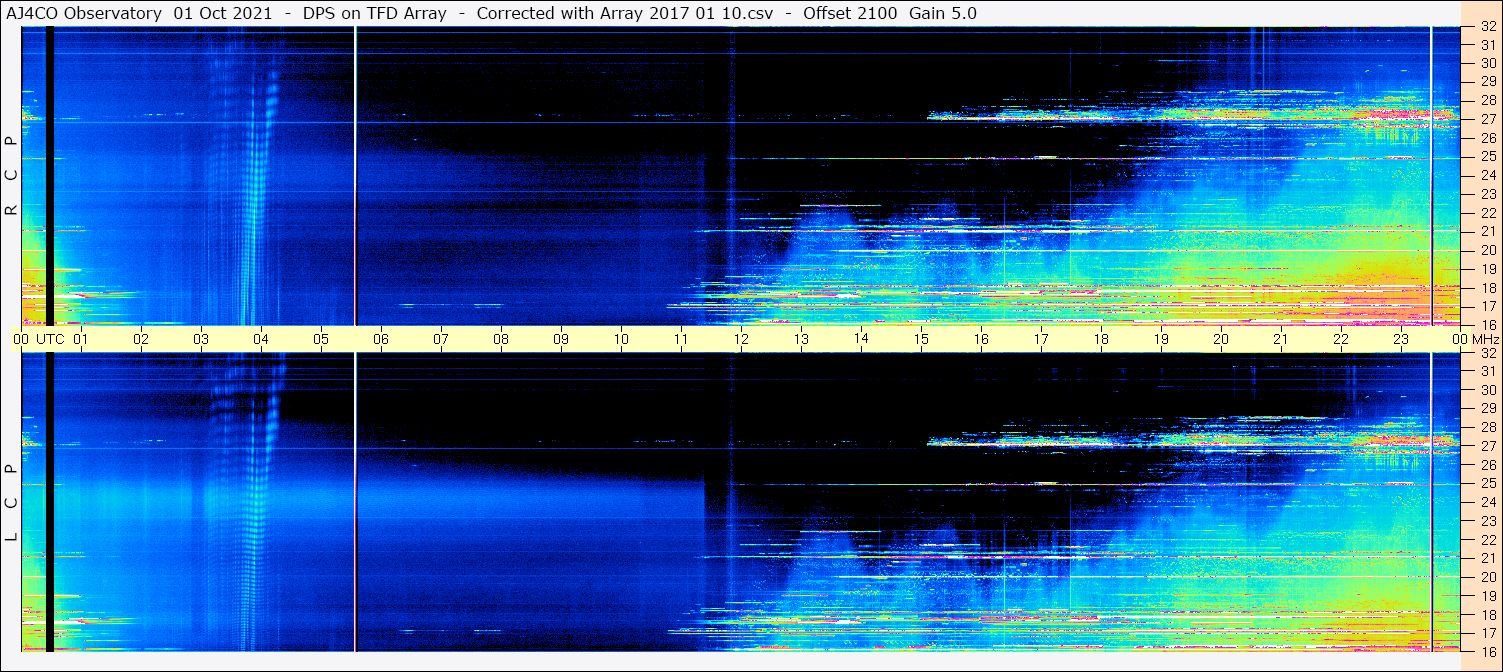Select the 14 hour tick on the time axis

click(861, 339)
